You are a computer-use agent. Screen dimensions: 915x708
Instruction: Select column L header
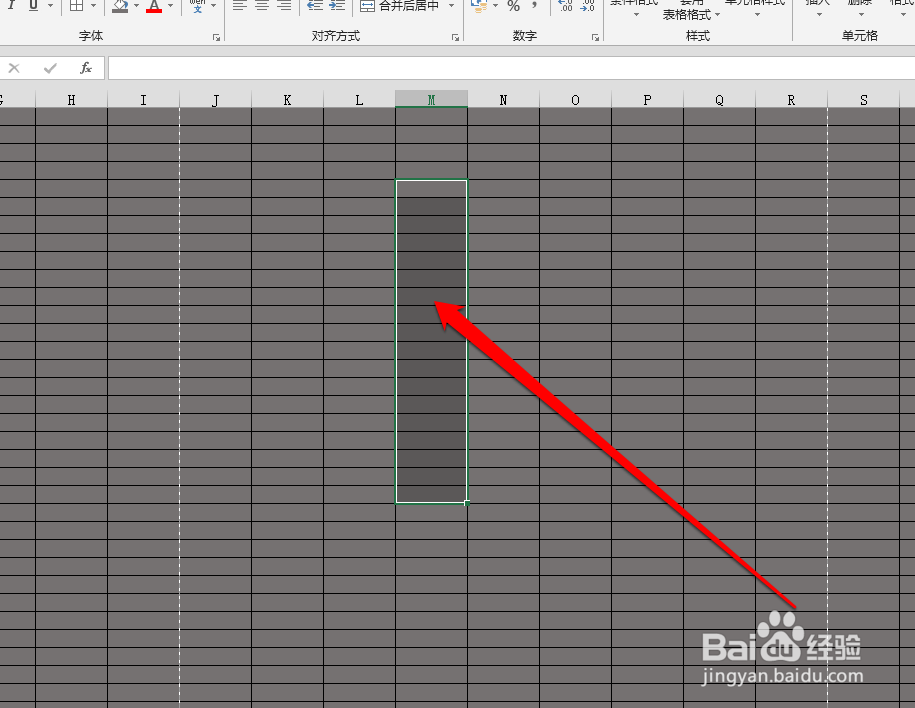[x=359, y=100]
